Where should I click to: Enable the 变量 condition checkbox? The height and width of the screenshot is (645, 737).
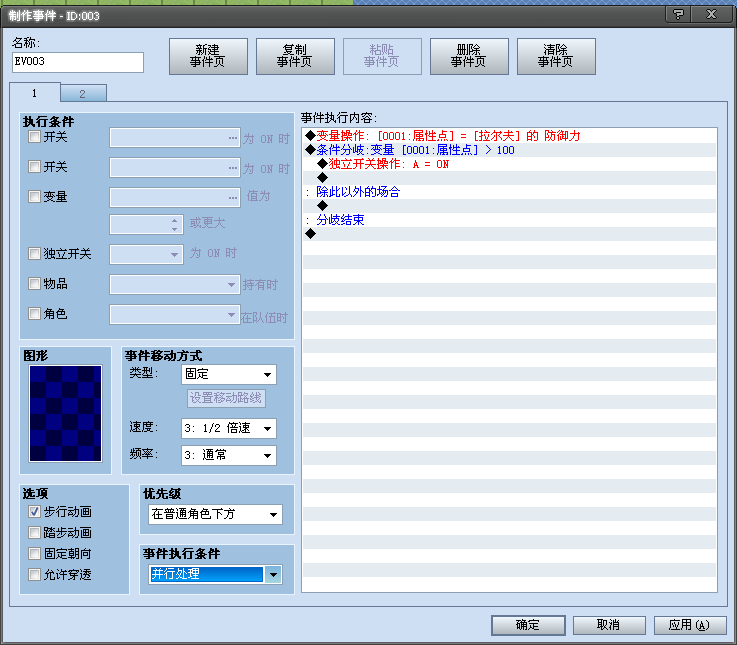coord(34,196)
